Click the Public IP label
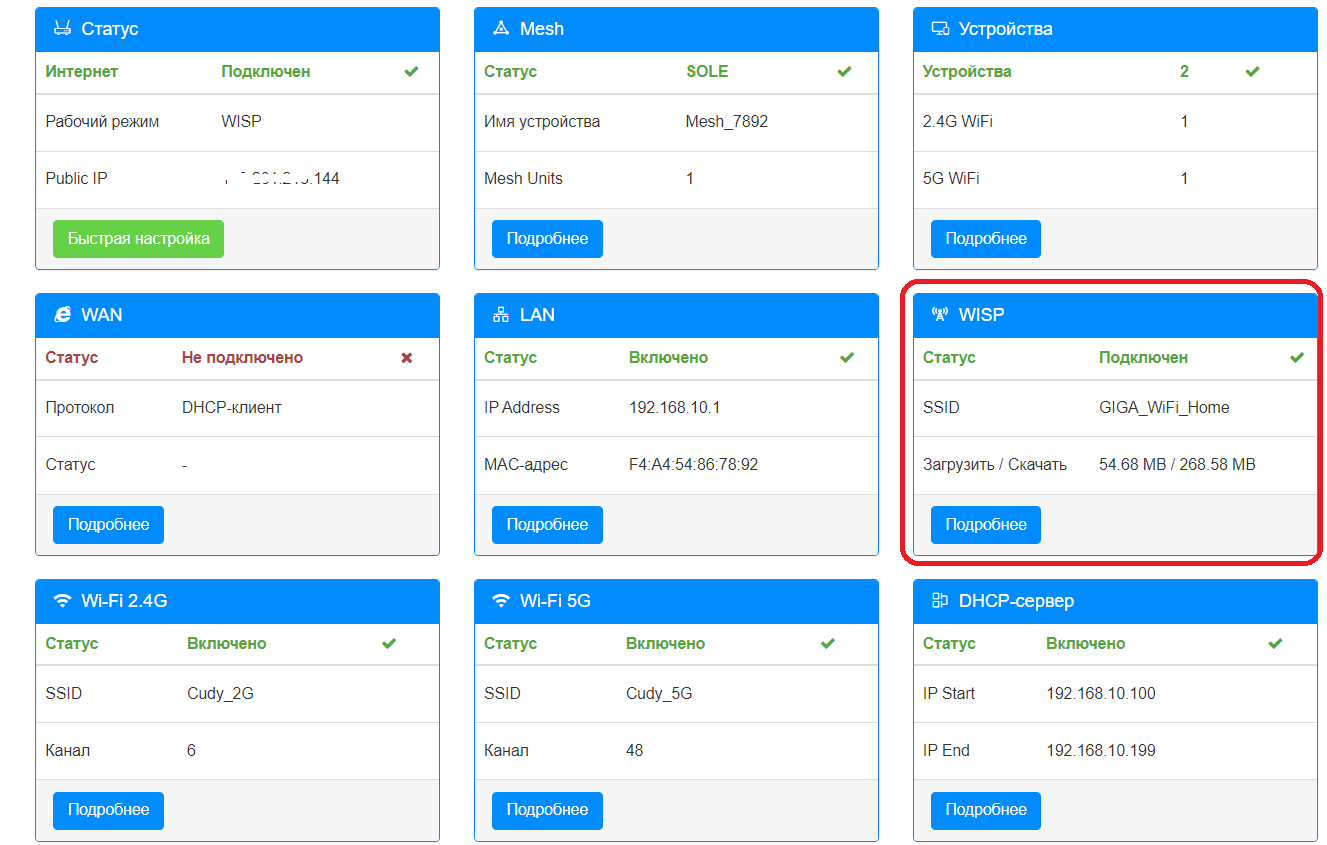This screenshot has height=845, width=1327. tap(77, 179)
